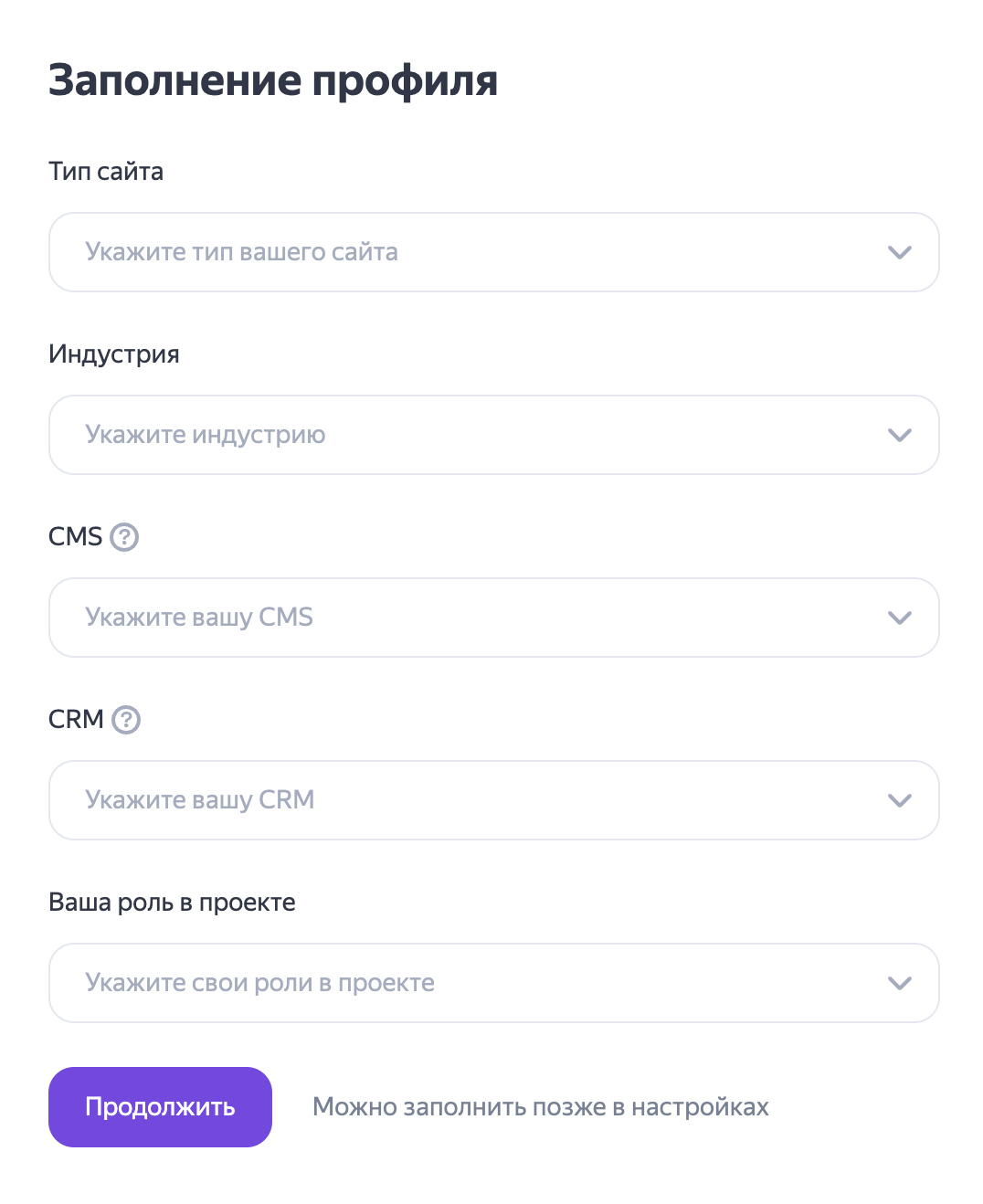Image resolution: width=983 pixels, height=1204 pixels.
Task: Expand the 'Укажите вашу CRM' dropdown
Action: (493, 800)
